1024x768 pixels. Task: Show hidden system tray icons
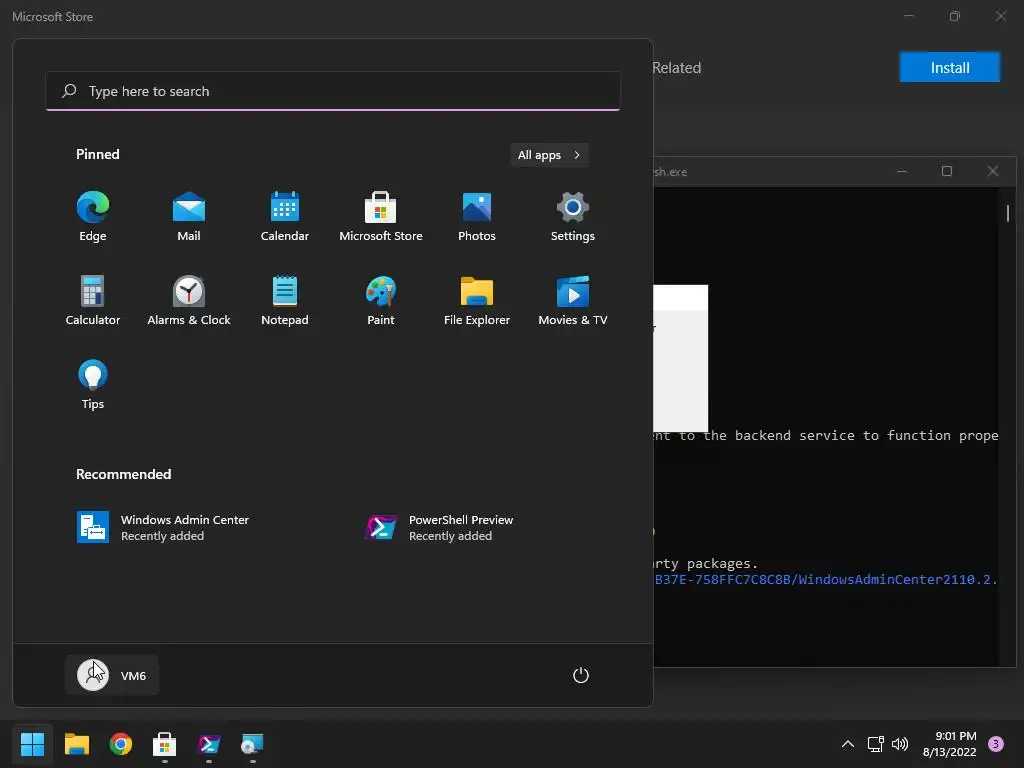coord(848,744)
